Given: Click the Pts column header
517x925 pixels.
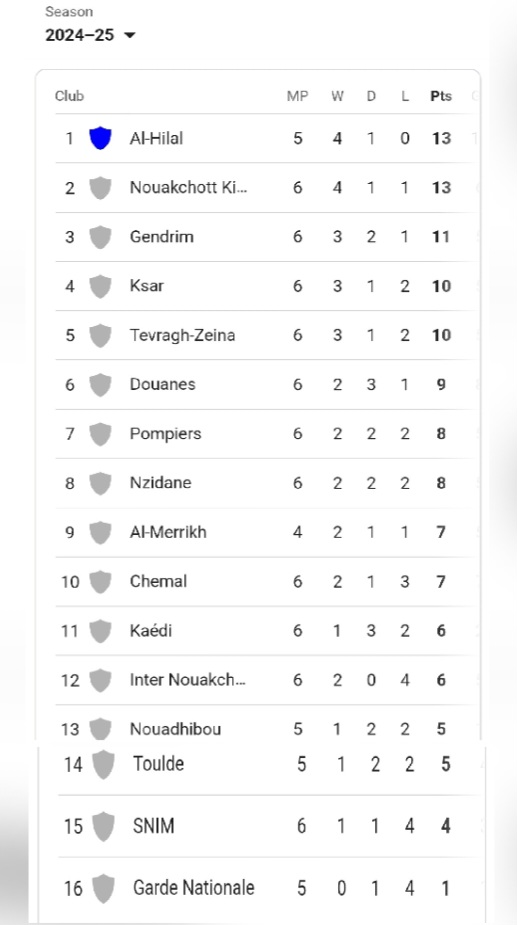Looking at the screenshot, I should tap(441, 96).
